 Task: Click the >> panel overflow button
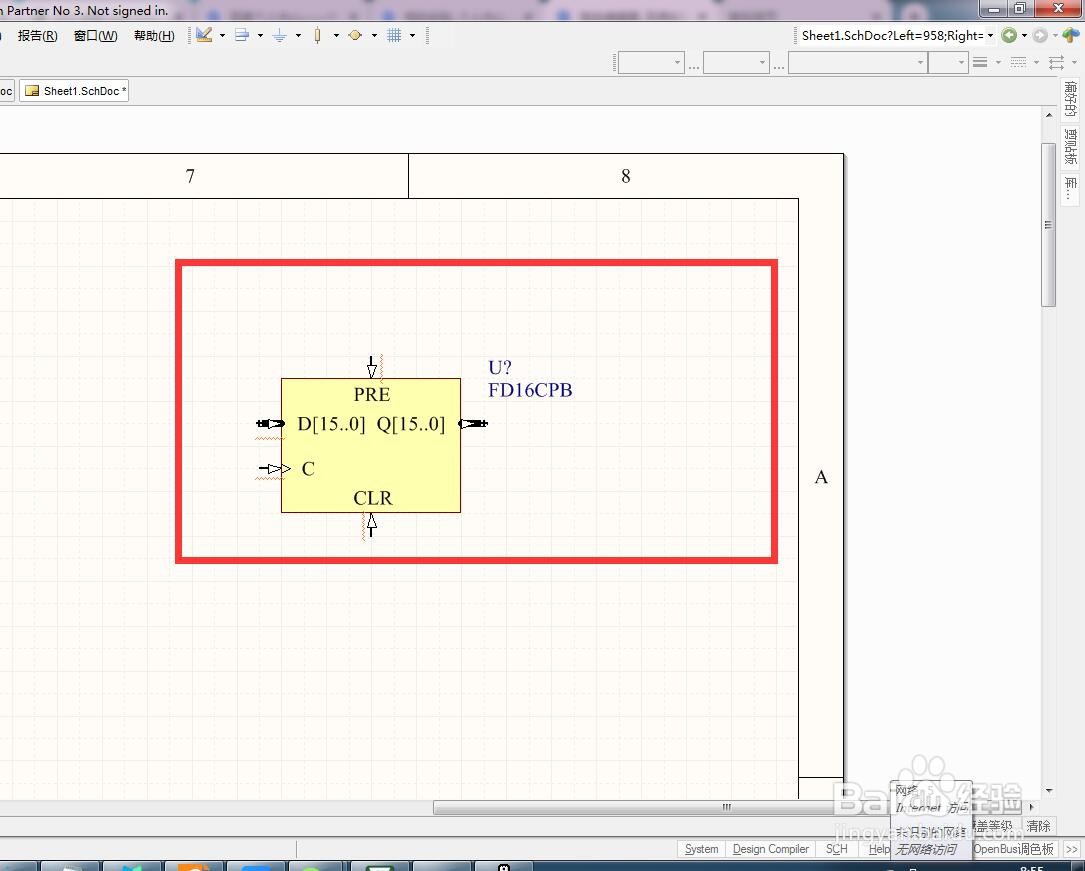coord(1072,849)
